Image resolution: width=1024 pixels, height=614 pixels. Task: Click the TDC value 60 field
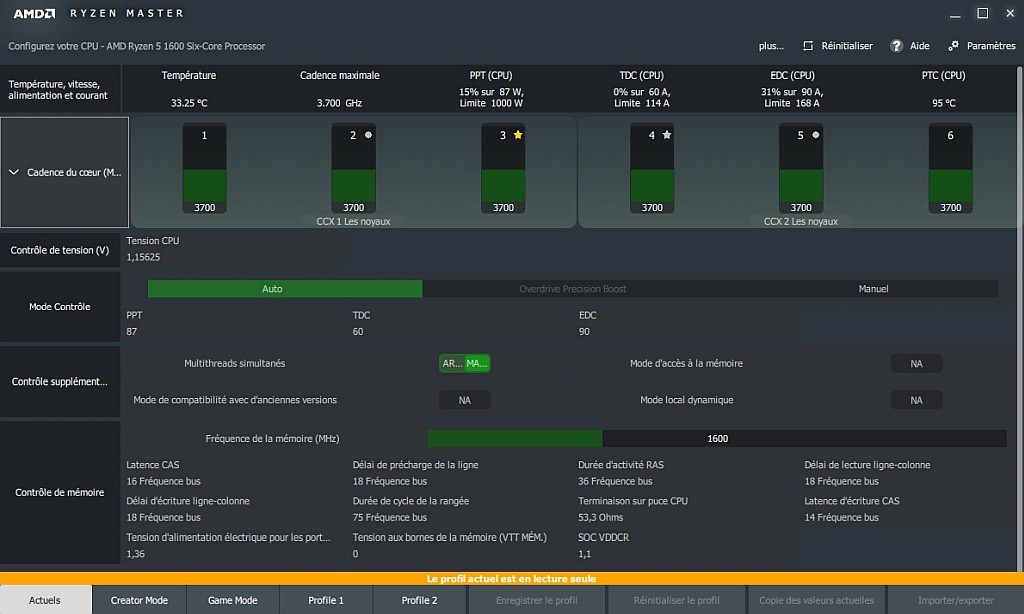[358, 331]
